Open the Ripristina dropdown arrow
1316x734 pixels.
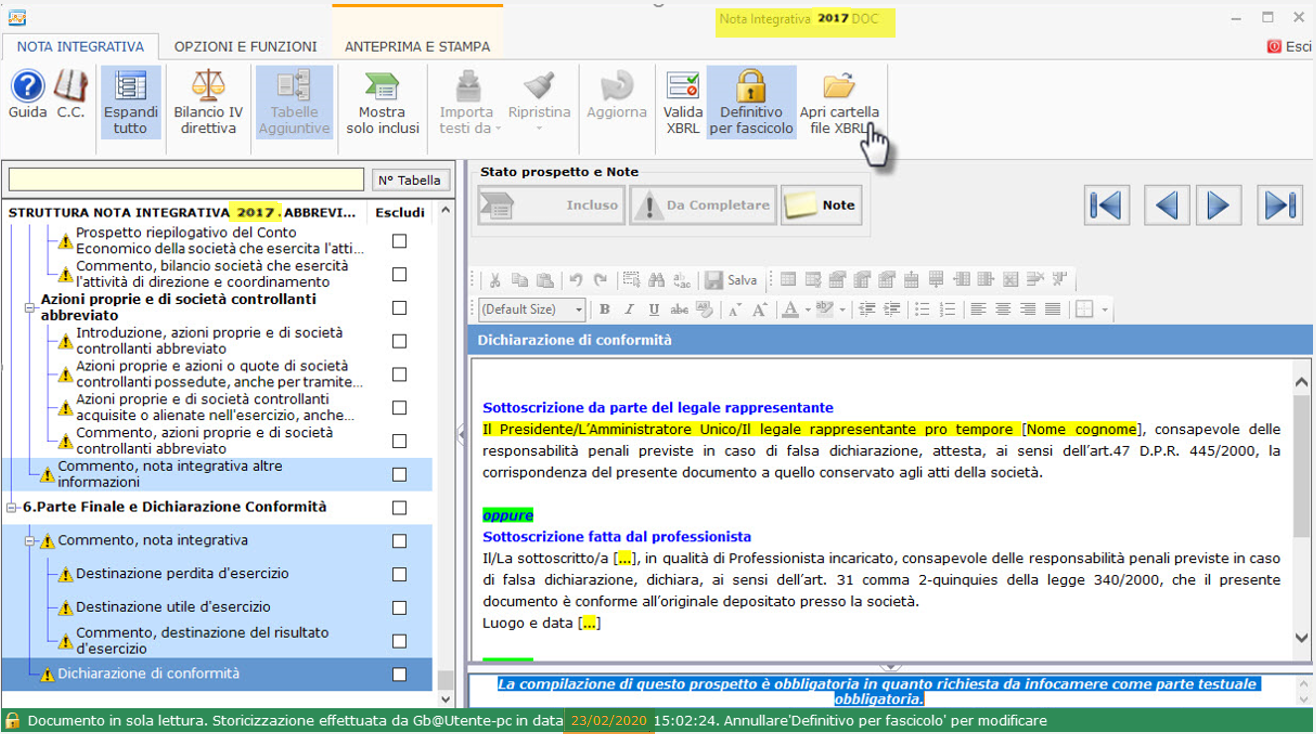(539, 128)
